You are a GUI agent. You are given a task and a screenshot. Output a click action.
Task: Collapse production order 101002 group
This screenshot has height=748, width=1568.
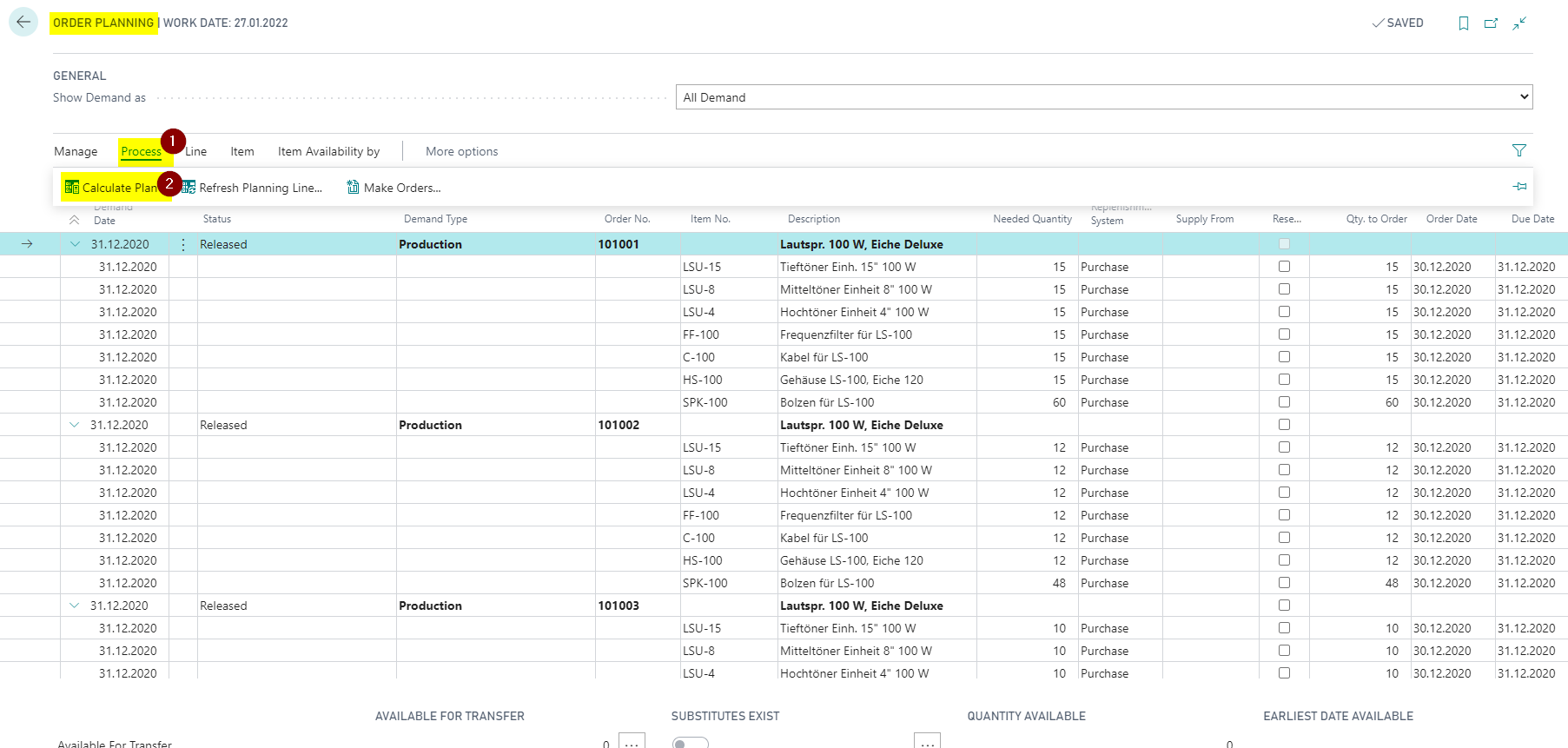tap(75, 425)
